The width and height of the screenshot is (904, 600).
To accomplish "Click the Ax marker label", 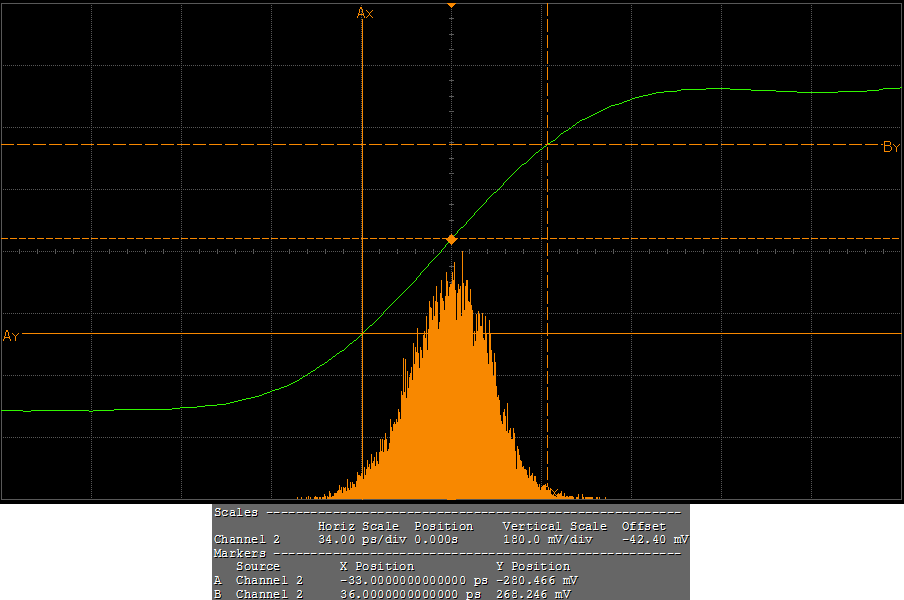I will [x=365, y=13].
